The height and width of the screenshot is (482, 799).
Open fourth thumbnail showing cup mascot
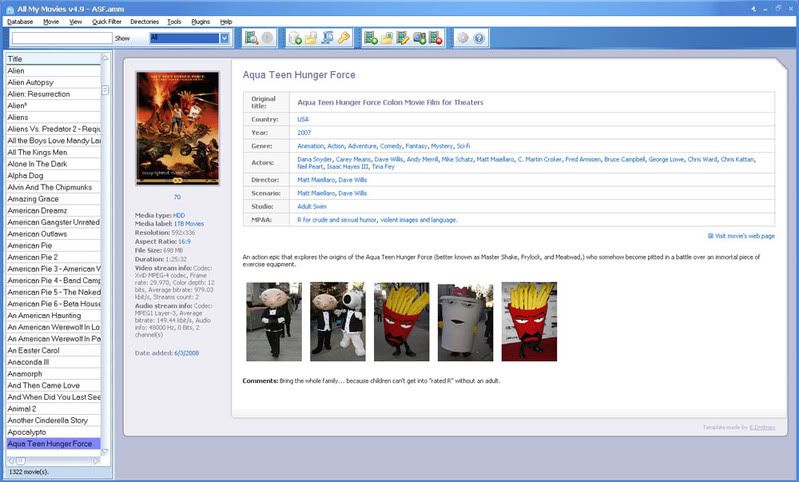point(465,322)
